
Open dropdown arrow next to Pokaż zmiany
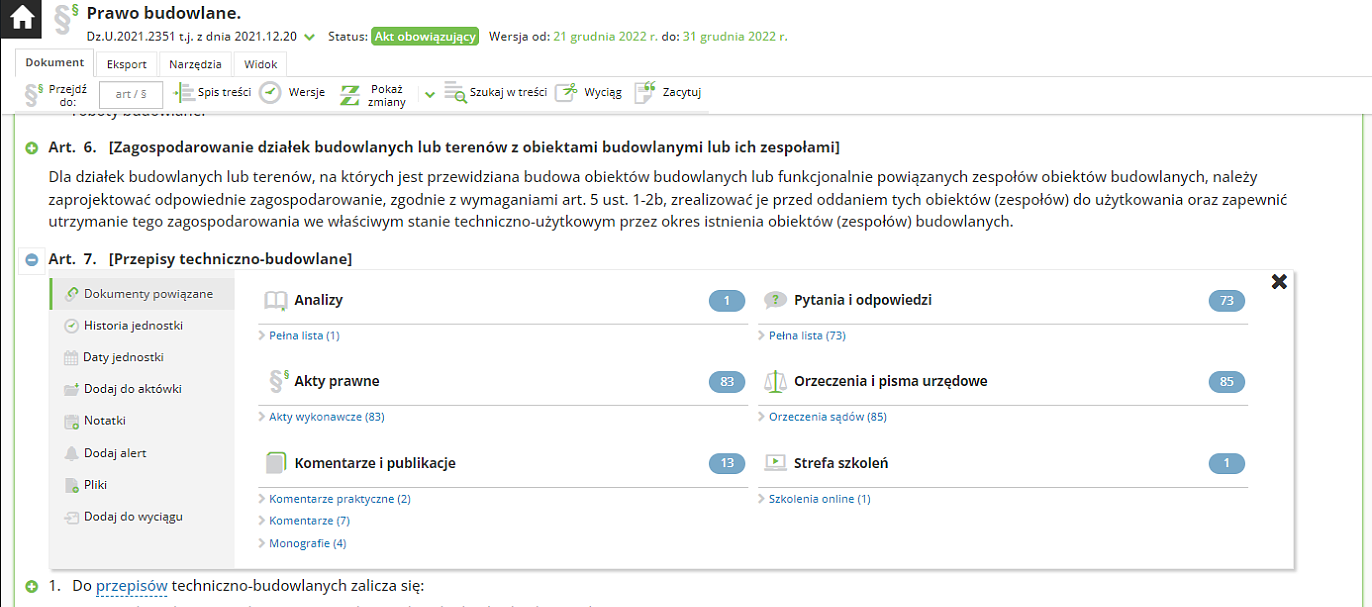point(429,94)
